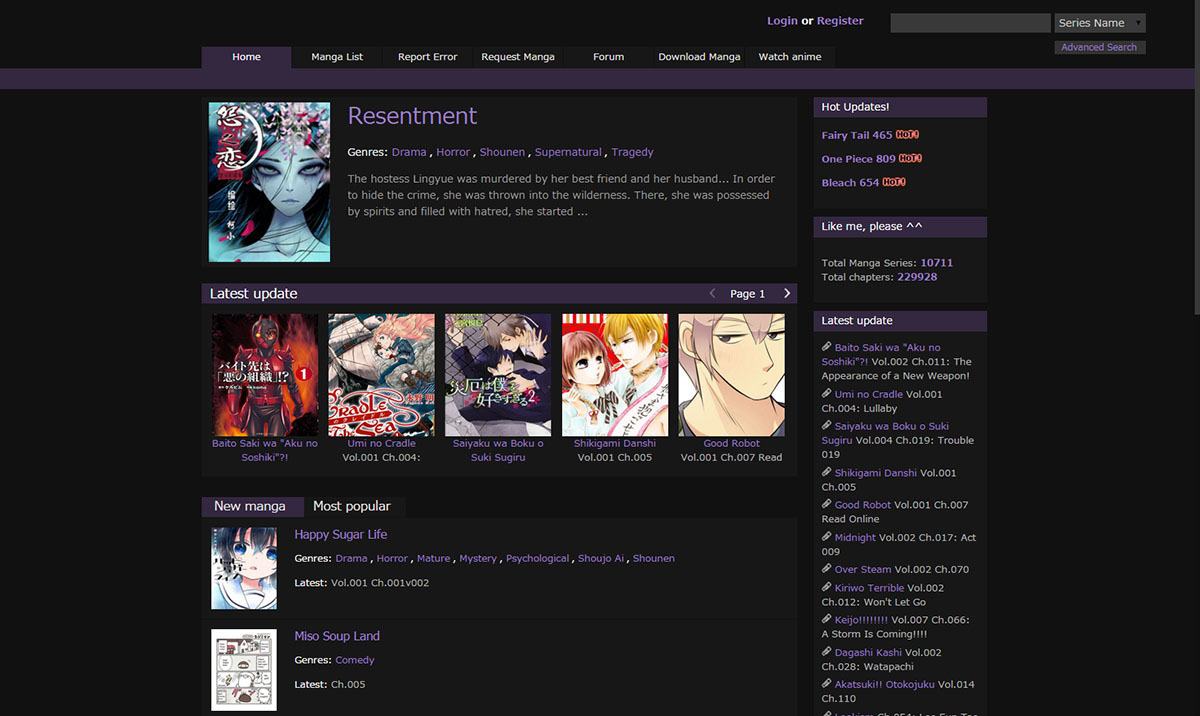The height and width of the screenshot is (716, 1200).
Task: Open latest chapter Vol.001 Ch.001v002 of Happy Sugar Life
Action: (x=380, y=583)
